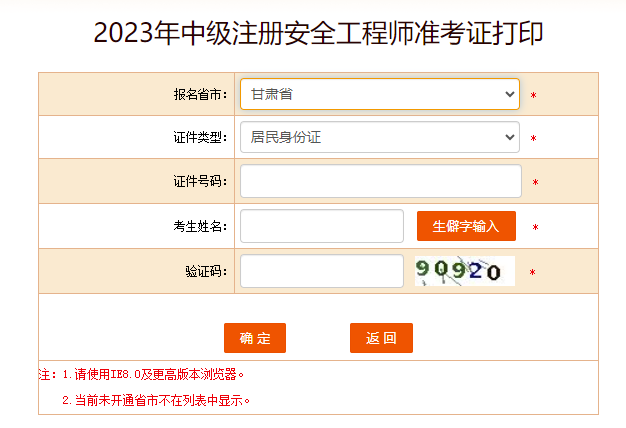Viewport: 626px width, 428px height.
Task: Click the 证件号码 input field
Action: pyautogui.click(x=380, y=181)
